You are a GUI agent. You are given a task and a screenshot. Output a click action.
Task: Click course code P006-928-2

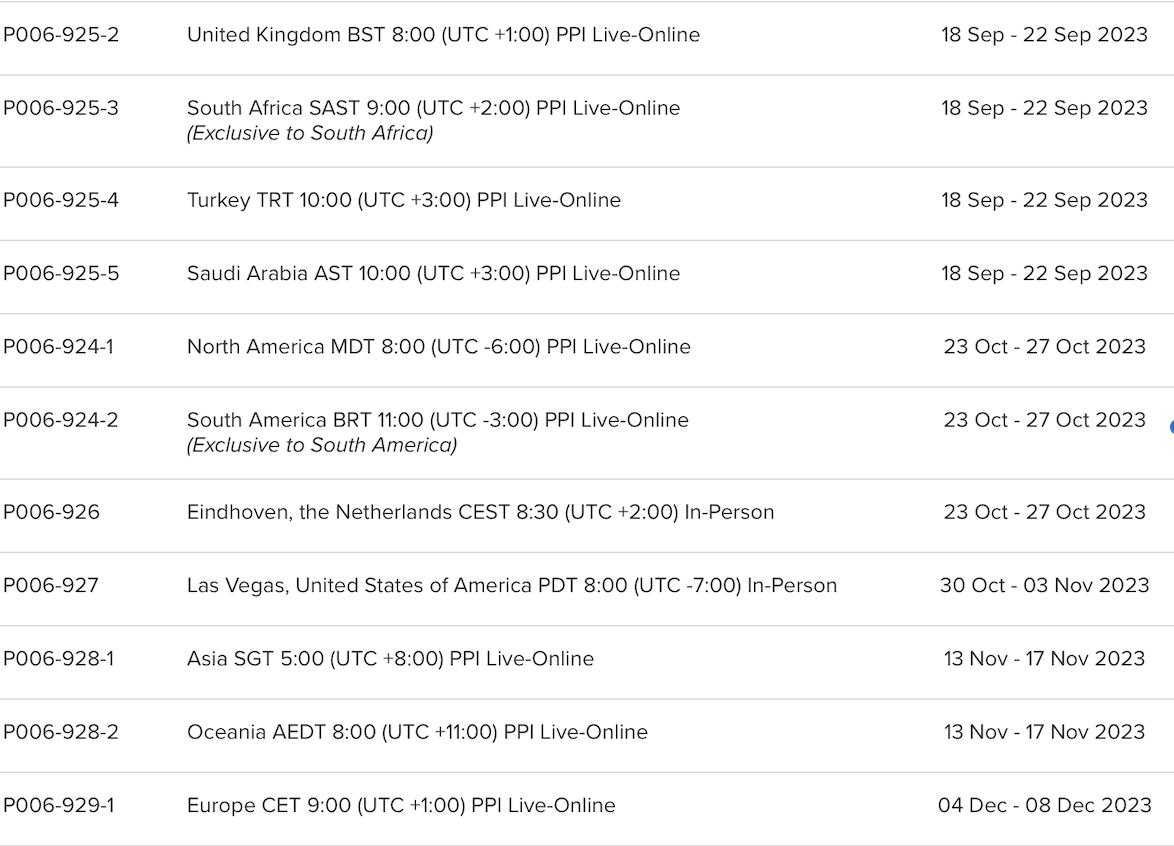61,732
